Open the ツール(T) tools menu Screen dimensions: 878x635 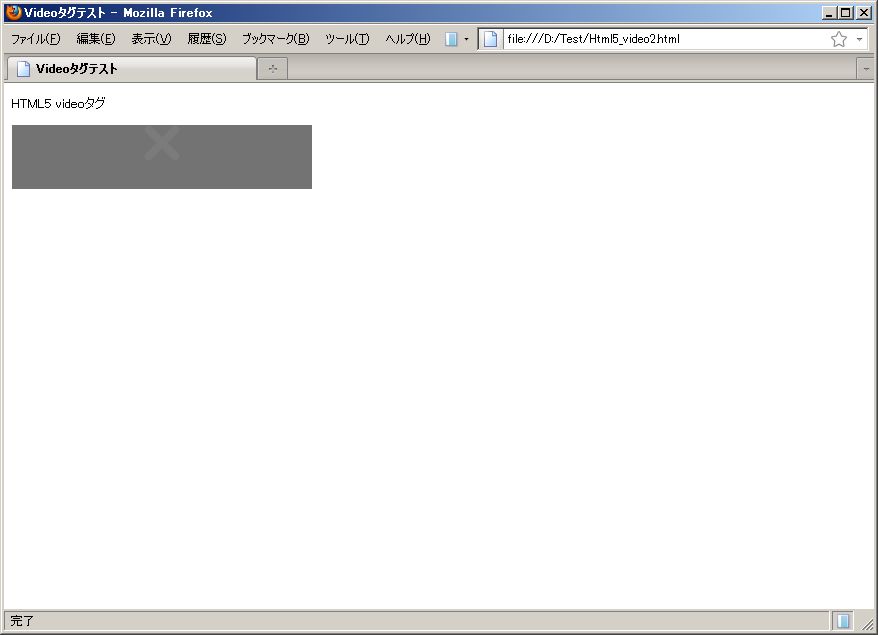(x=347, y=39)
